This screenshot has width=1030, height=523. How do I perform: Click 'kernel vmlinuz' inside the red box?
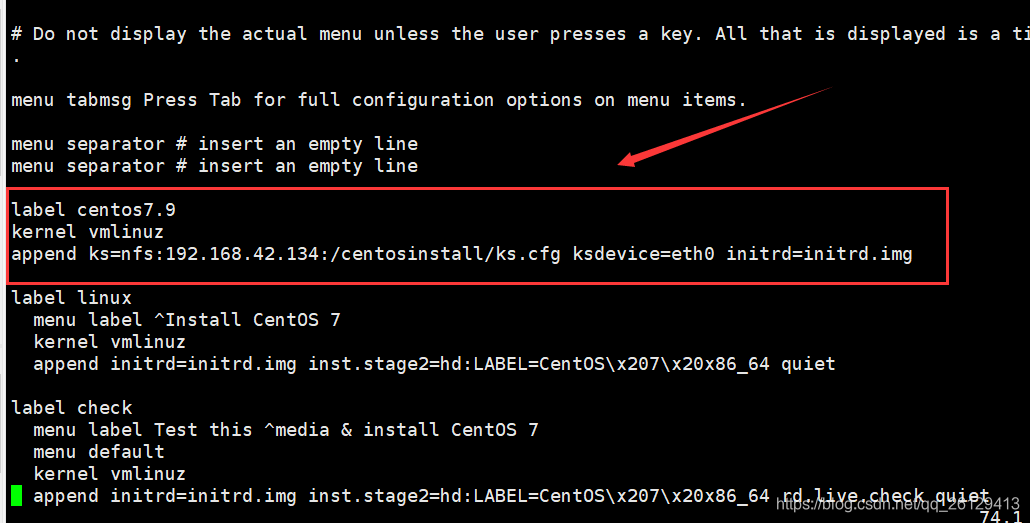coord(87,232)
